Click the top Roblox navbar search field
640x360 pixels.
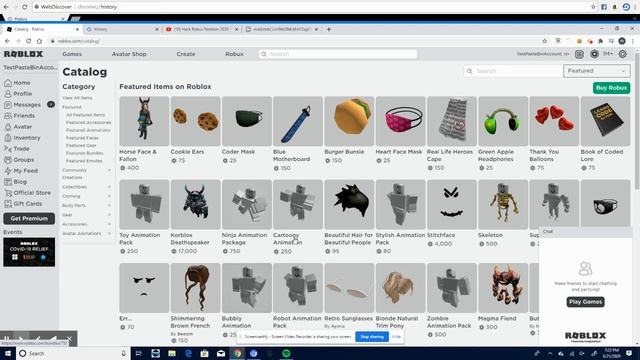[338, 54]
